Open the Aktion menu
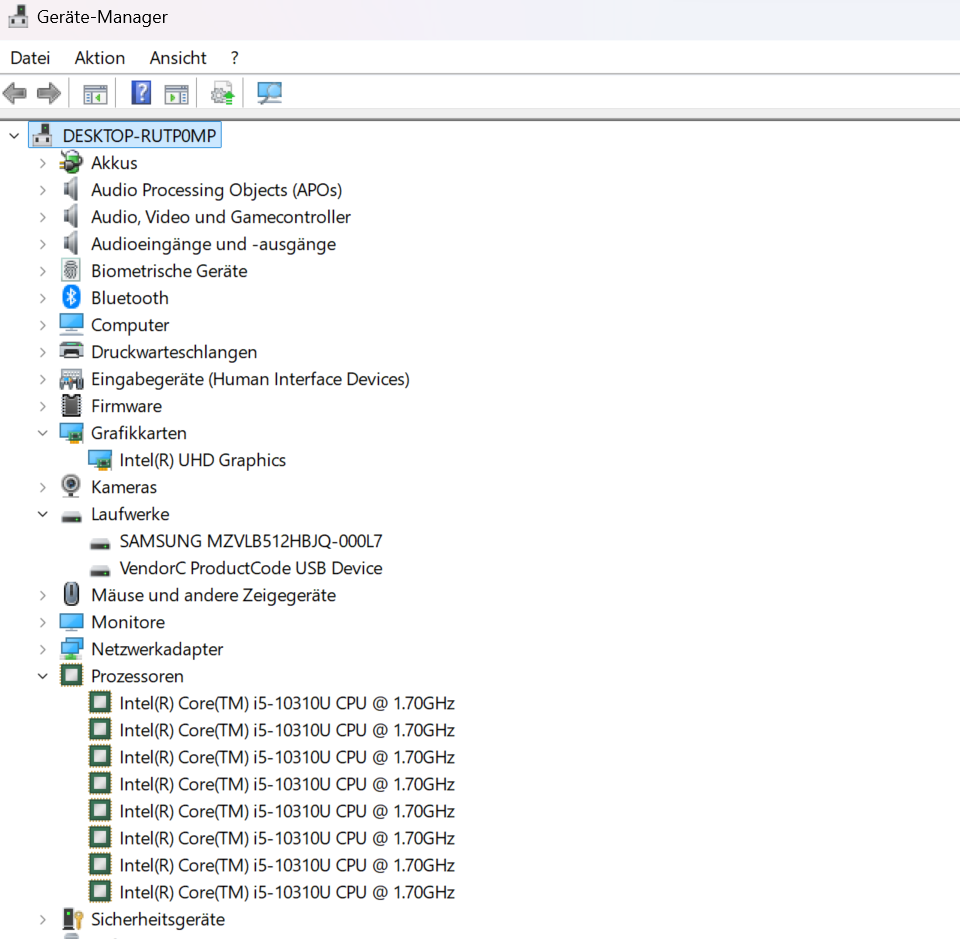The width and height of the screenshot is (960, 939). 100,58
